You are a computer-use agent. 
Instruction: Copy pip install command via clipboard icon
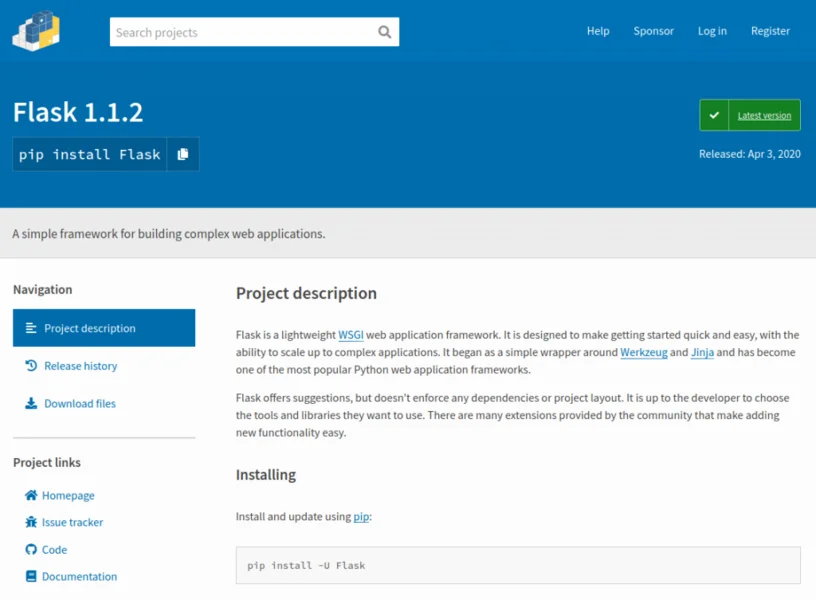(x=183, y=154)
